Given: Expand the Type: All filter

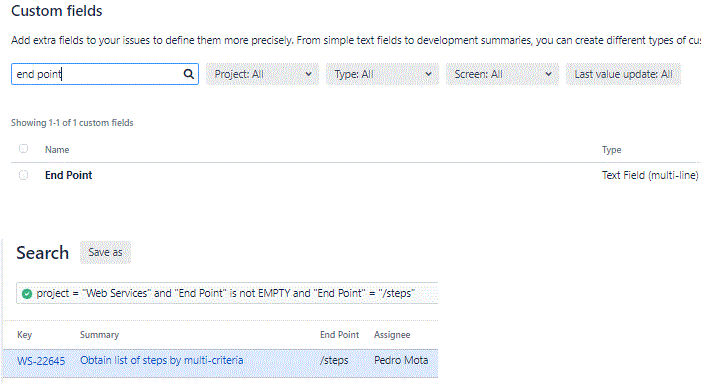Looking at the screenshot, I should [382, 74].
